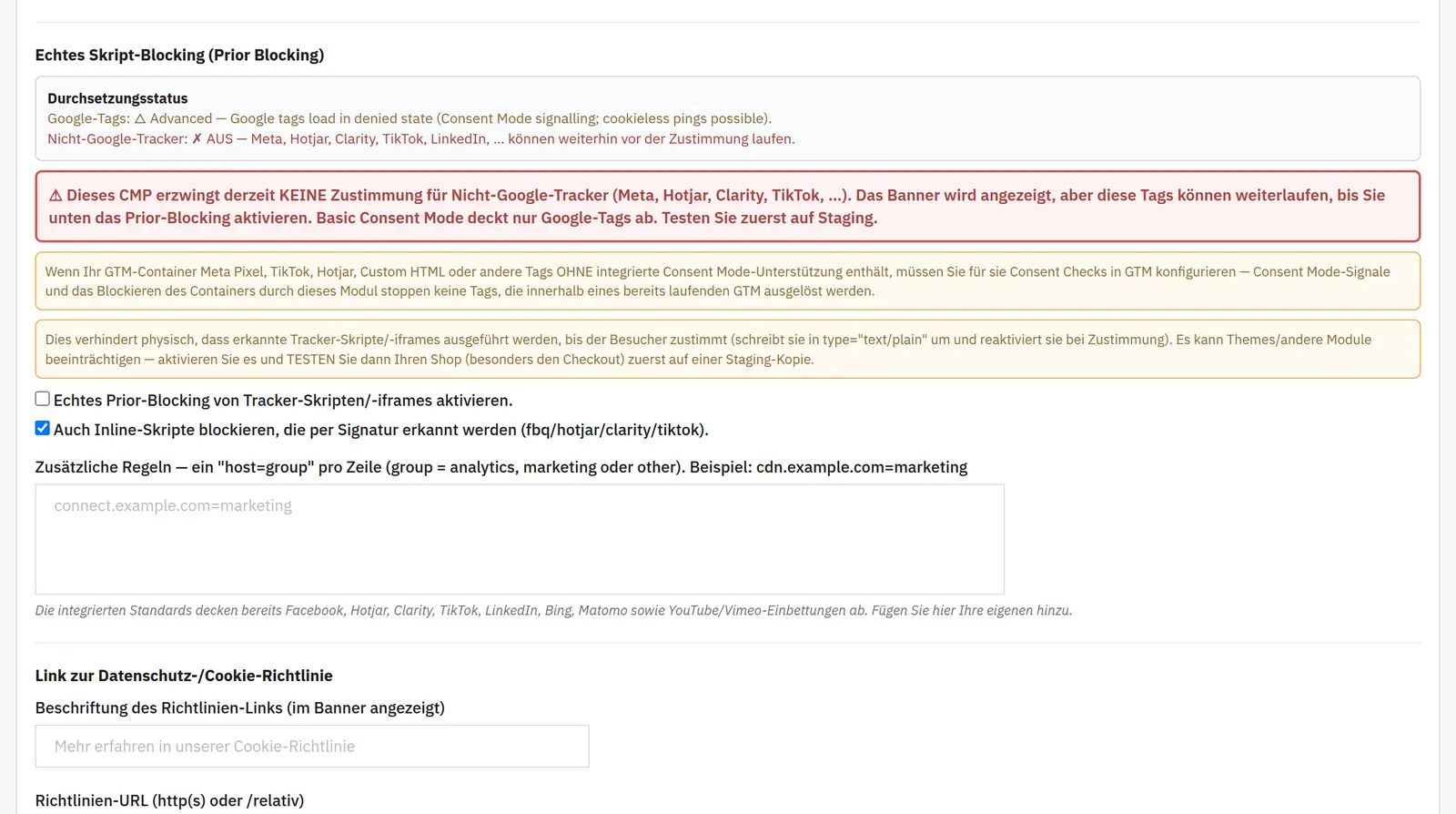
Task: Enable real prior blocking of tracker scripts checkbox
Action: pyautogui.click(x=43, y=399)
